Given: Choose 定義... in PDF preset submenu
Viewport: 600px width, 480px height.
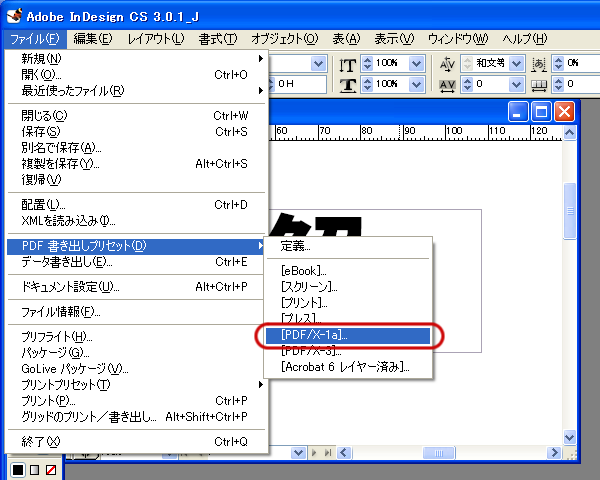Looking at the screenshot, I should coord(348,246).
